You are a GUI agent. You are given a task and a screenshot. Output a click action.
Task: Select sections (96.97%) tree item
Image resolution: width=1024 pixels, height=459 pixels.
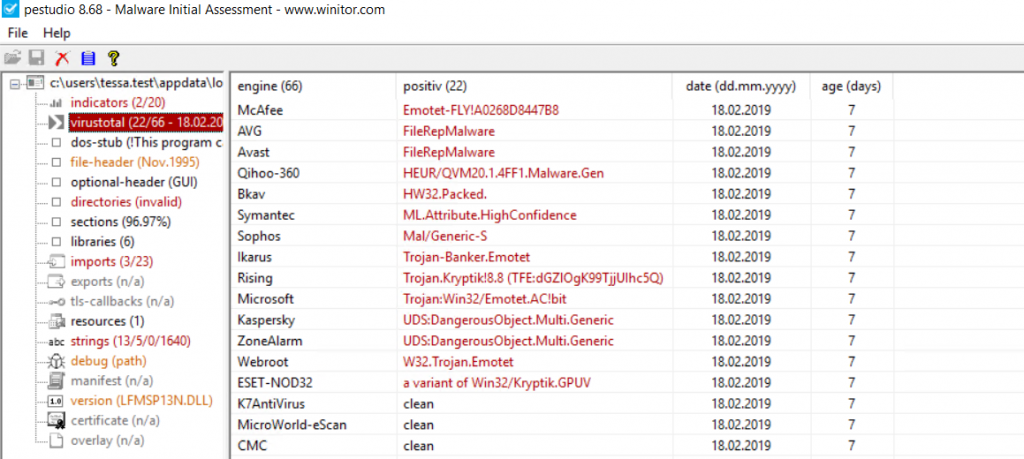(x=120, y=222)
